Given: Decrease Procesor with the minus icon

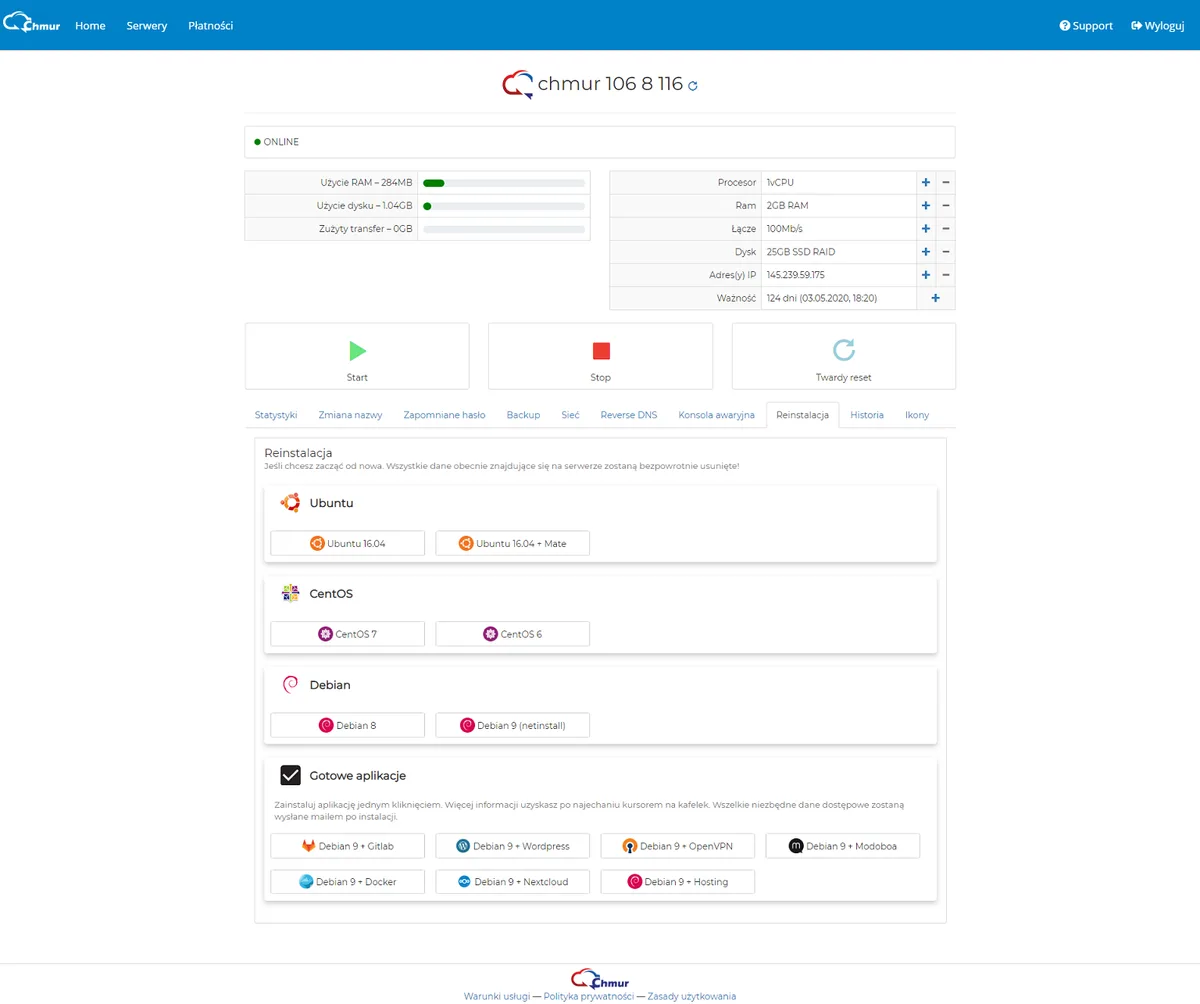Looking at the screenshot, I should [x=946, y=183].
